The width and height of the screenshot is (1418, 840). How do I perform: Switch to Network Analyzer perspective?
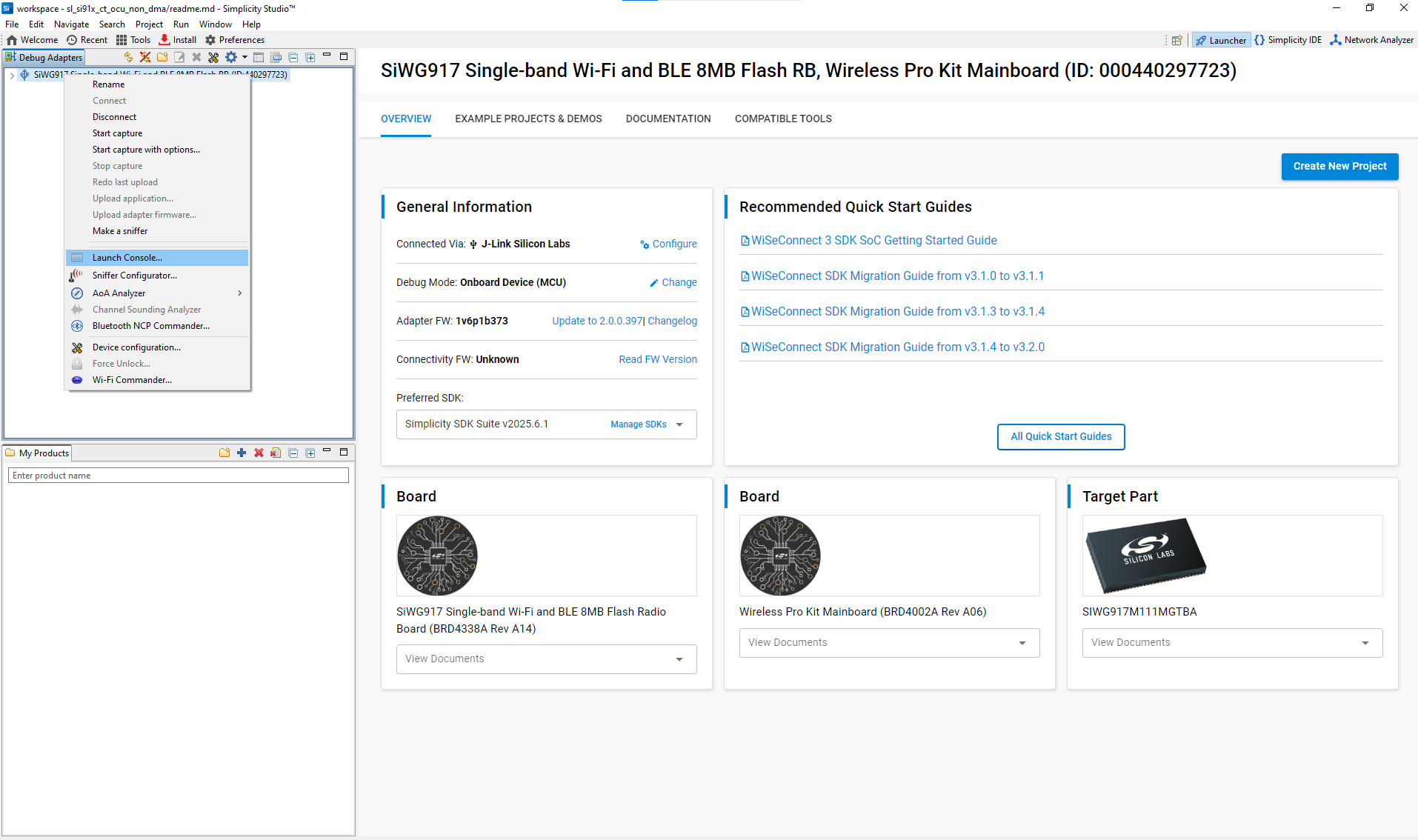pyautogui.click(x=1371, y=40)
